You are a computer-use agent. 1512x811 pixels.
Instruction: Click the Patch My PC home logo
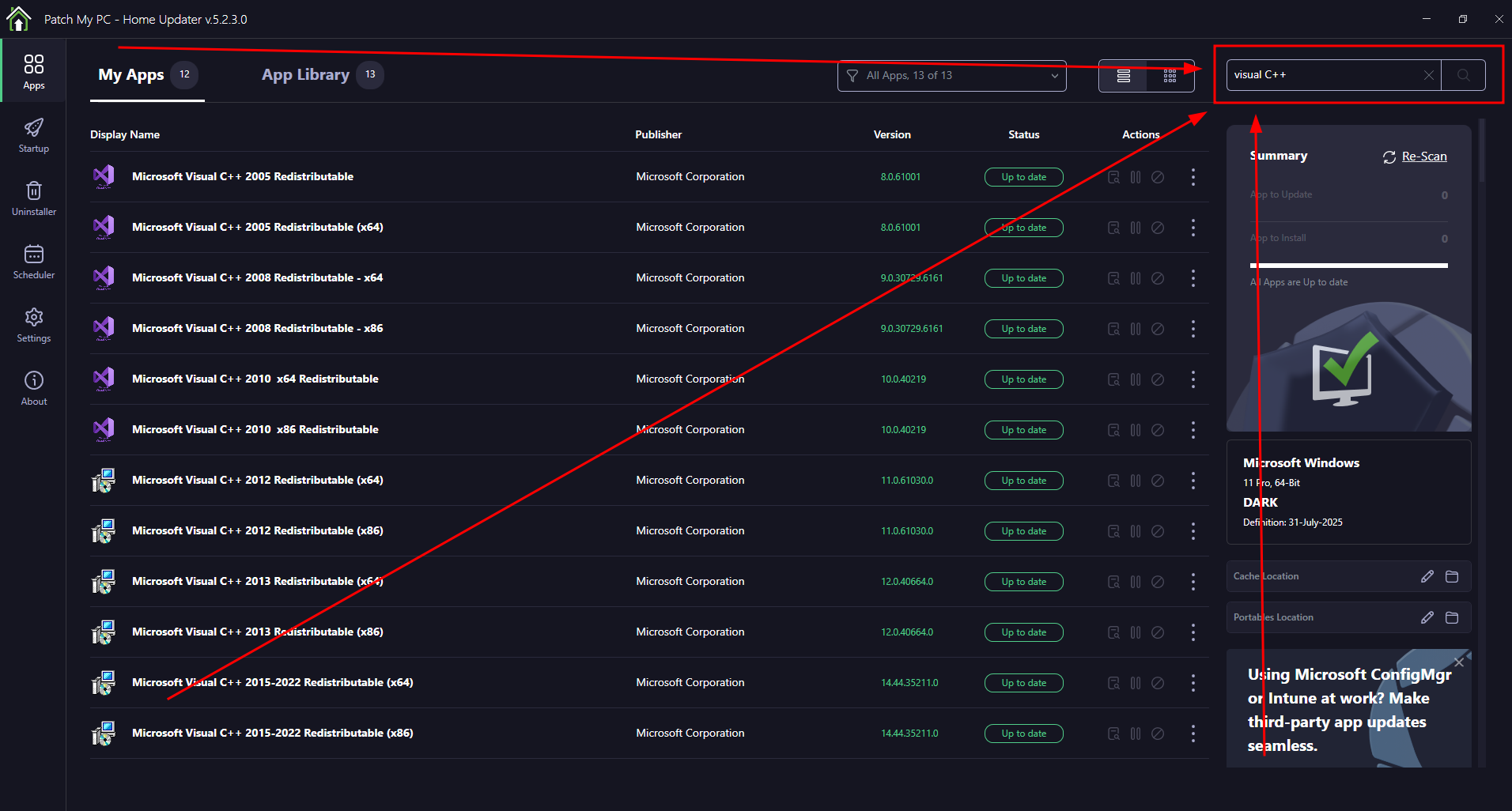[18, 18]
